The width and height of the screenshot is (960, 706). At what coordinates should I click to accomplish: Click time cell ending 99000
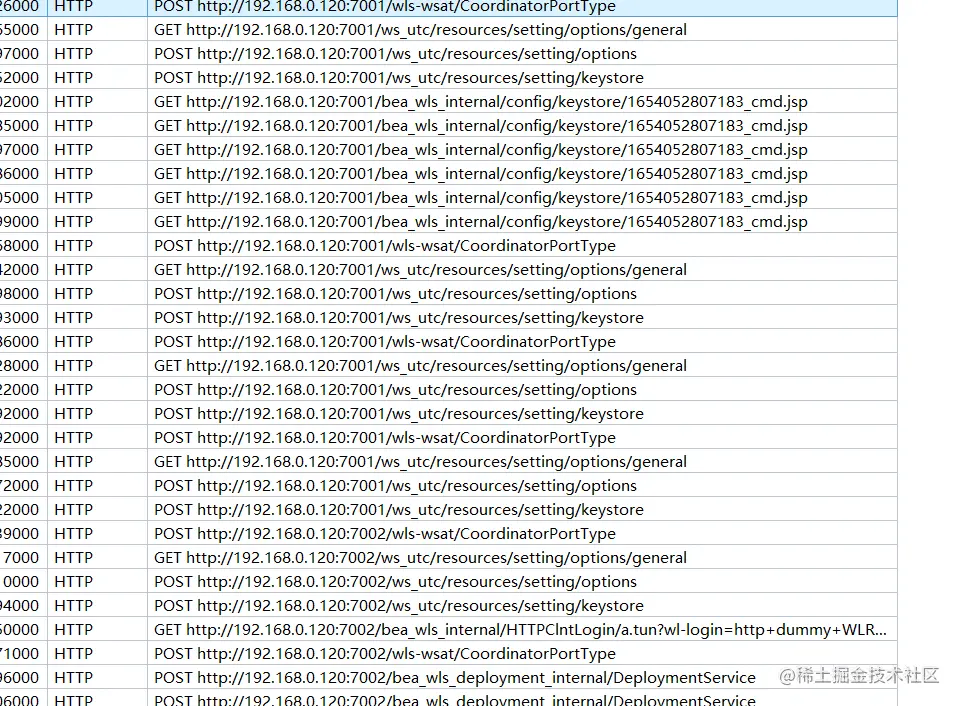[23, 222]
